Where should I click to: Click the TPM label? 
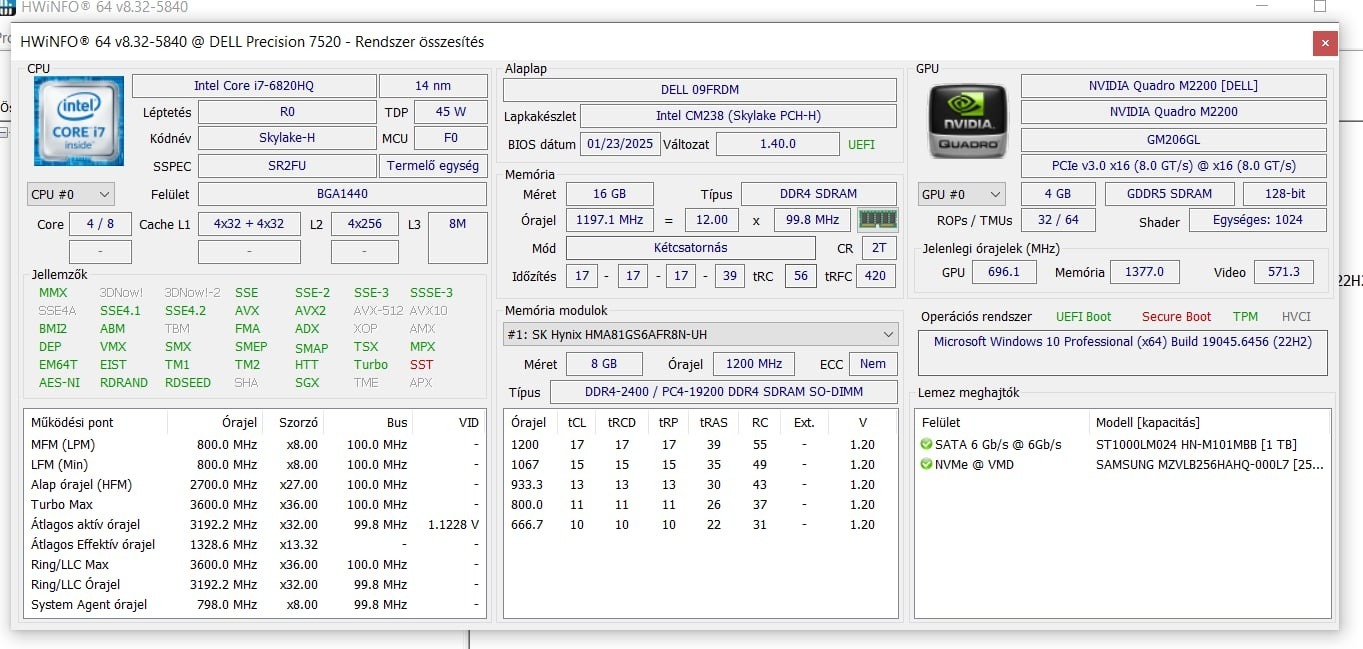pyautogui.click(x=1245, y=317)
